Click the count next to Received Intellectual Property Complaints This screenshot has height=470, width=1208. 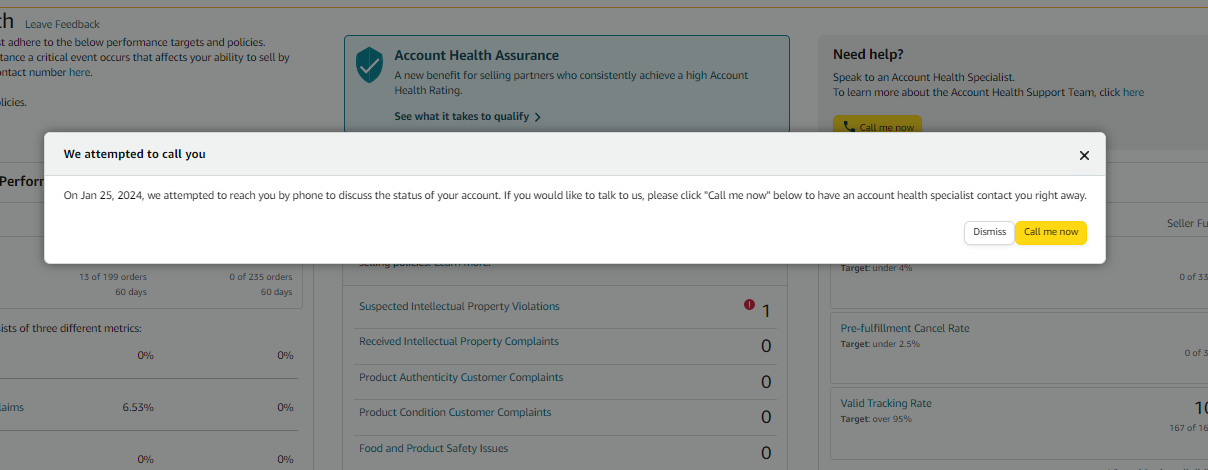[766, 346]
